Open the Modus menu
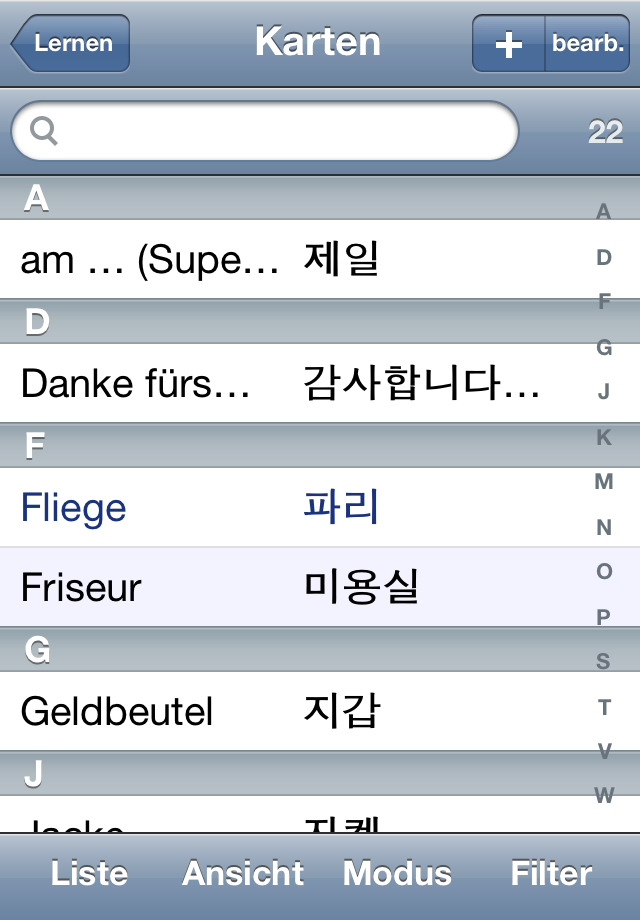Image resolution: width=640 pixels, height=920 pixels. (397, 873)
